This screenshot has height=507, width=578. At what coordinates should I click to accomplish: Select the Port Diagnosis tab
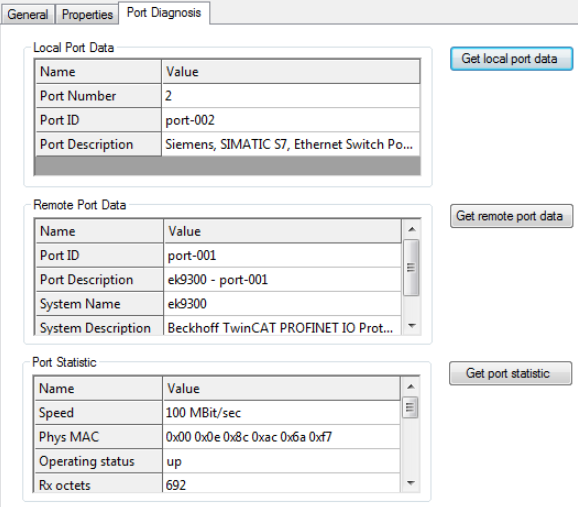point(164,13)
